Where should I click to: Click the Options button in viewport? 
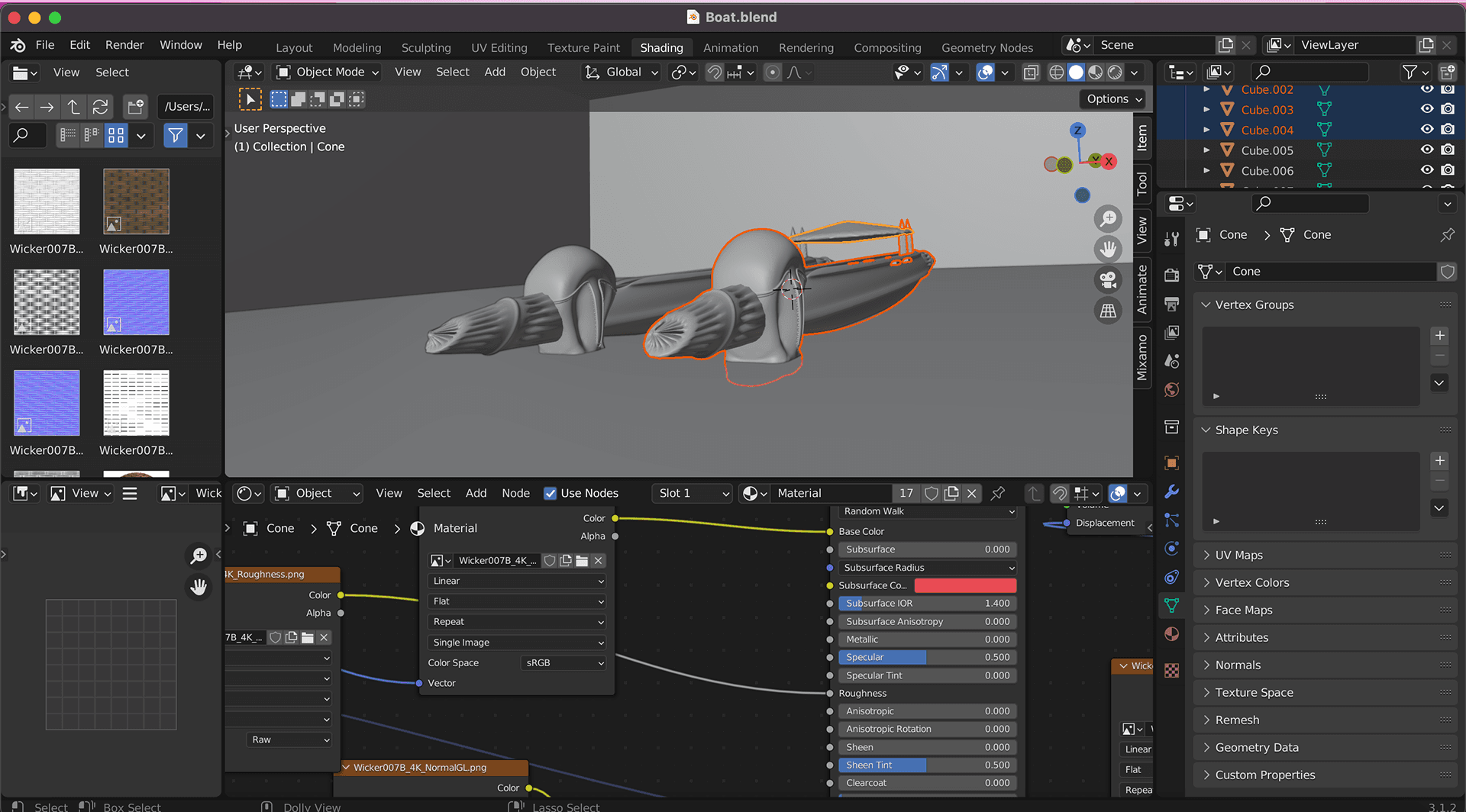[1114, 99]
